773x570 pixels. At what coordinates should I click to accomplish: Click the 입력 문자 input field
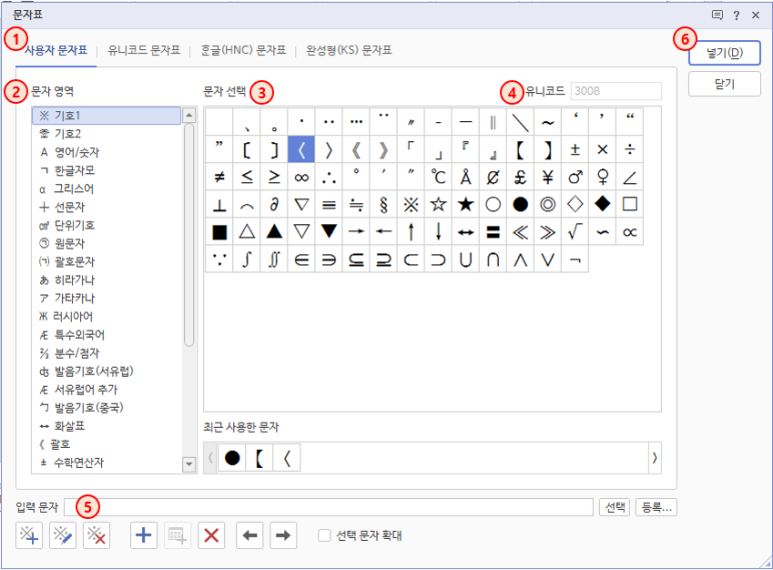(x=328, y=507)
